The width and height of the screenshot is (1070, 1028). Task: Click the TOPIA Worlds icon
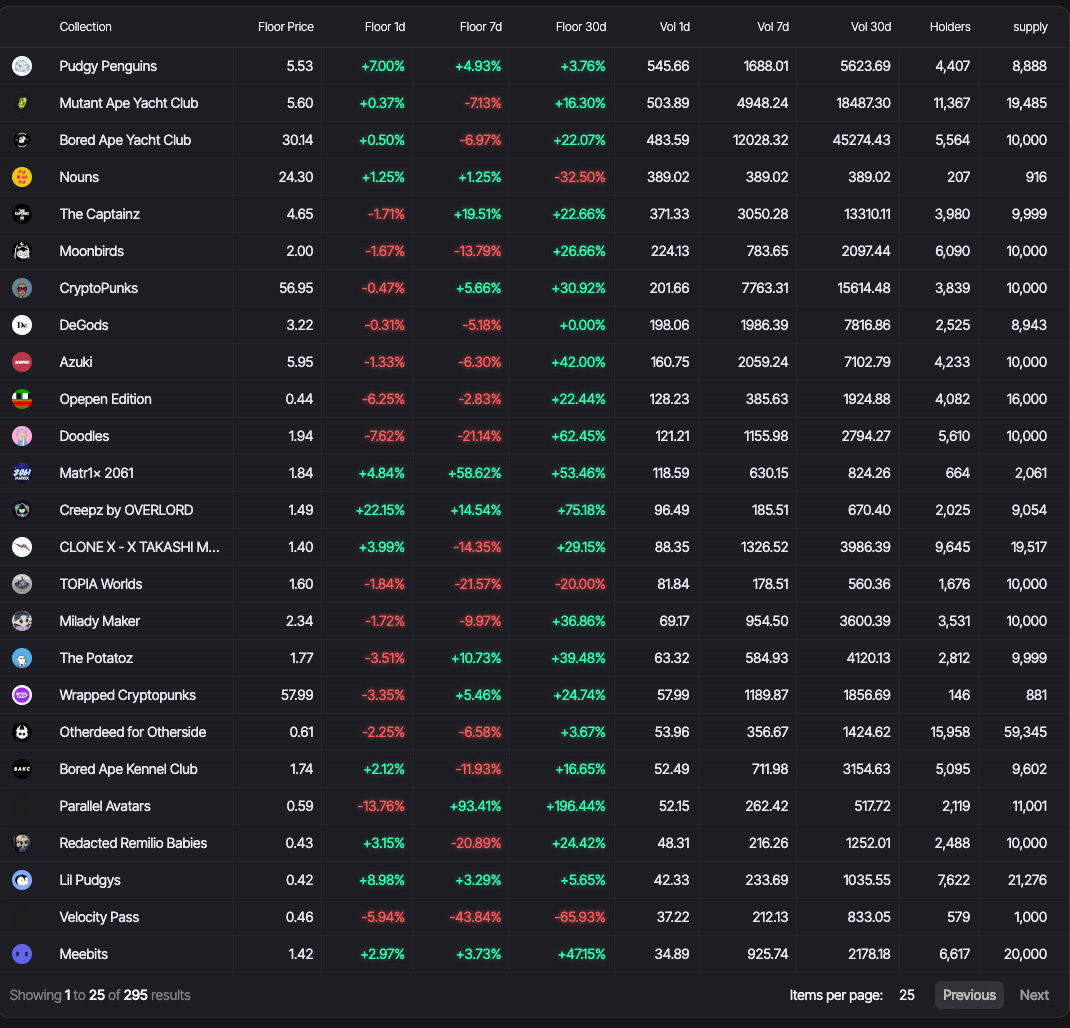(x=22, y=584)
